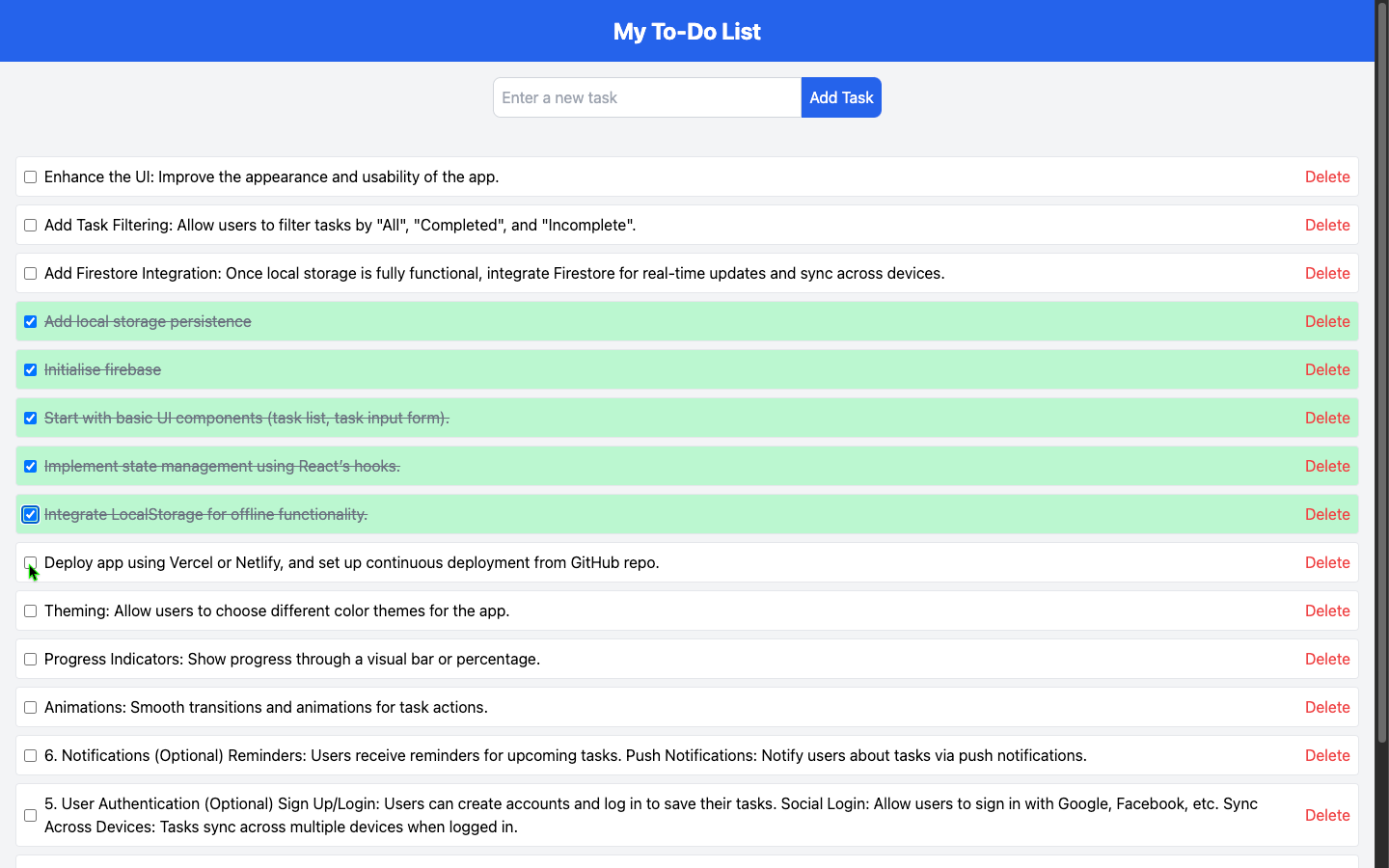The image size is (1389, 868).
Task: Check the User Authentication task checkbox
Action: (31, 816)
